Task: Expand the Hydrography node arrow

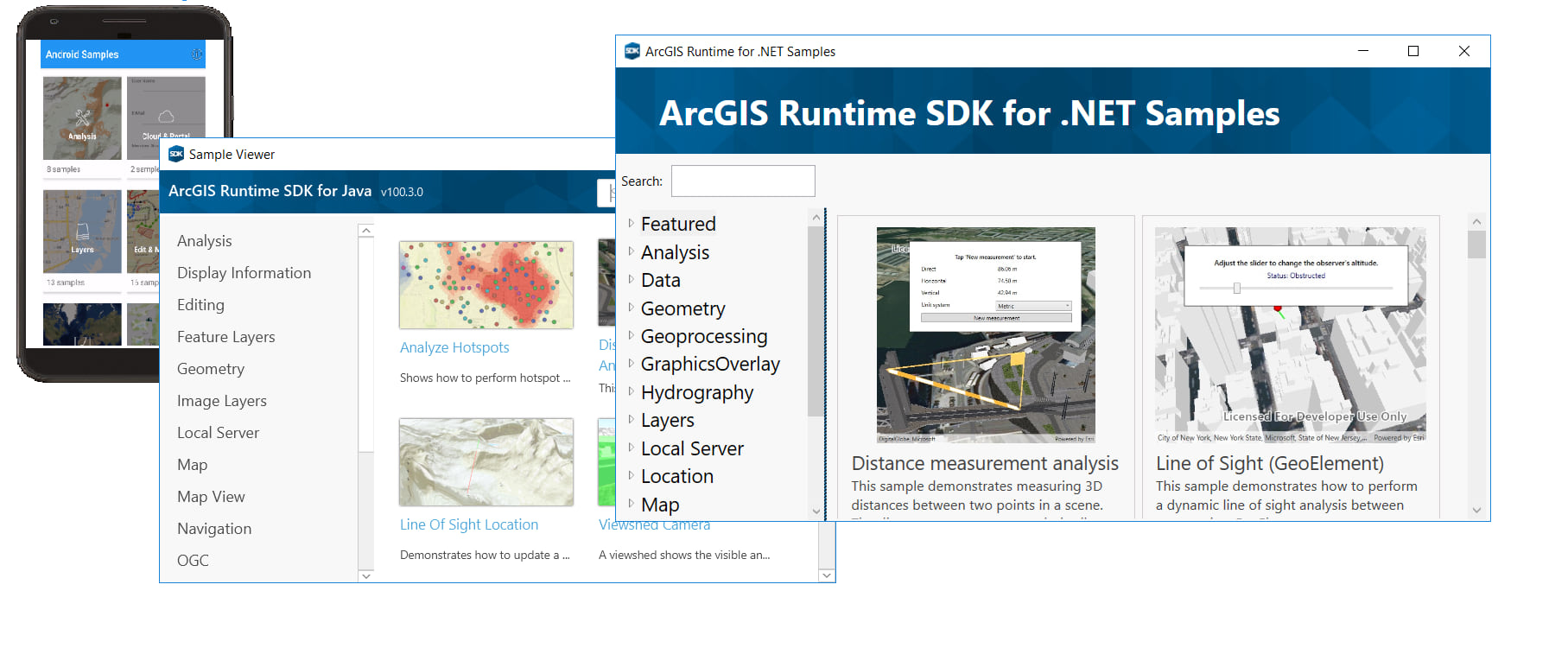Action: 631,391
